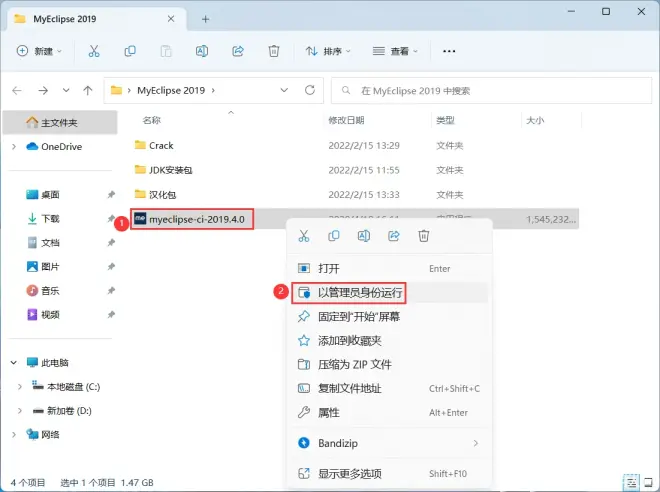Switch to large thumbnails view in status bar

click(x=649, y=482)
